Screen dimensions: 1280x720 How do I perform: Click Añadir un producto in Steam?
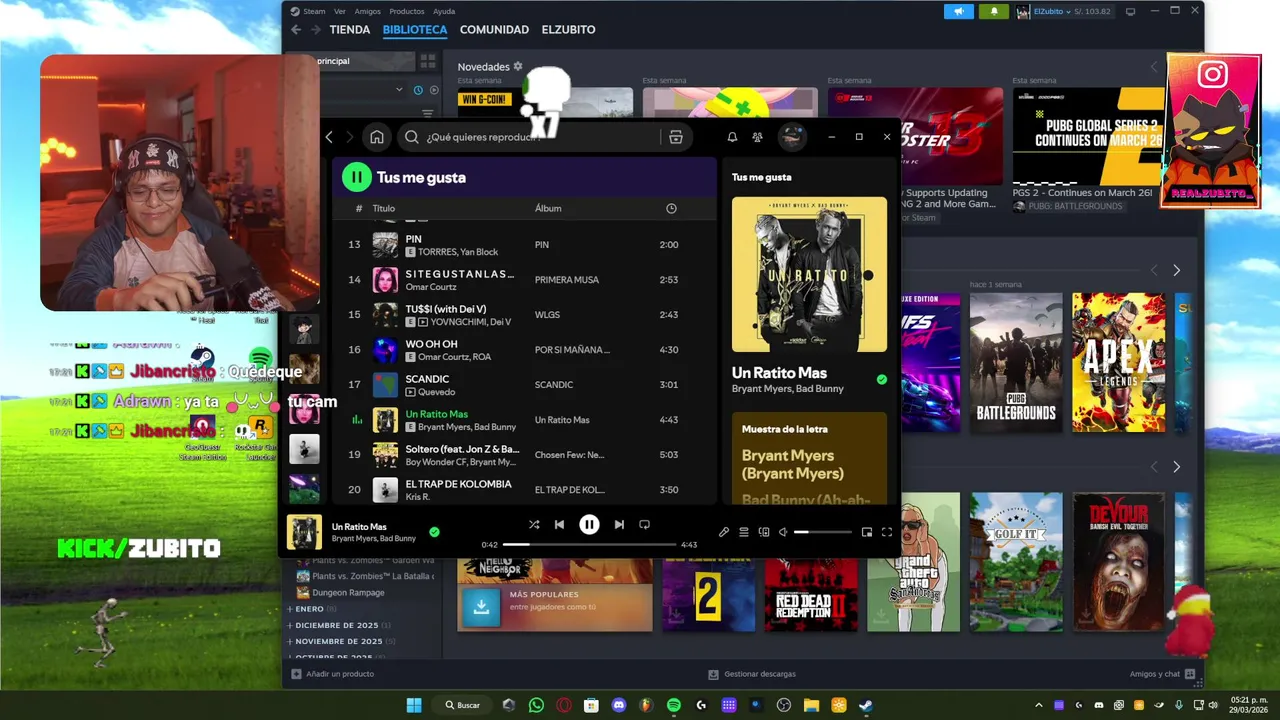332,674
